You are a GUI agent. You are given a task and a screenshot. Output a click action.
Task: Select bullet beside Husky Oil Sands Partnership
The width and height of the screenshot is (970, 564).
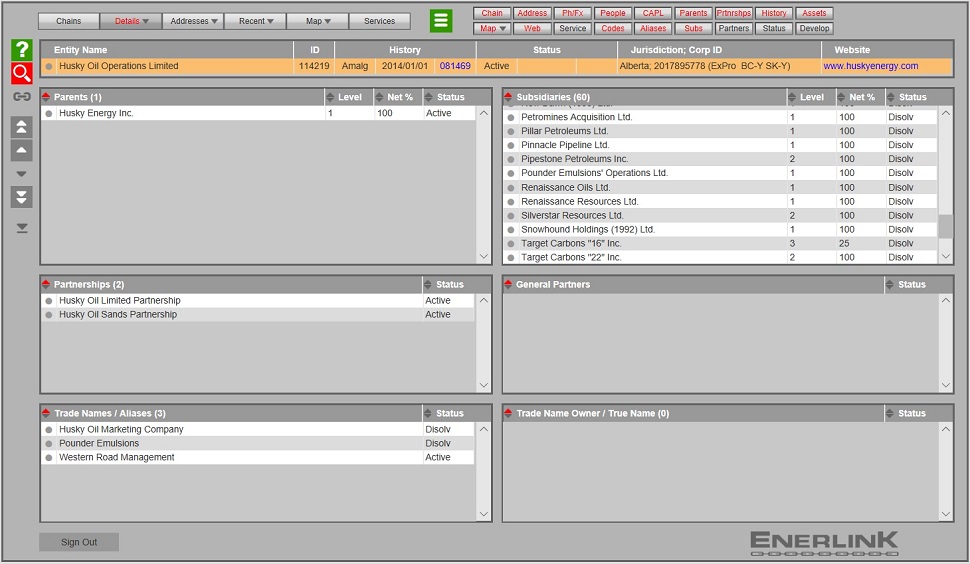(49, 315)
